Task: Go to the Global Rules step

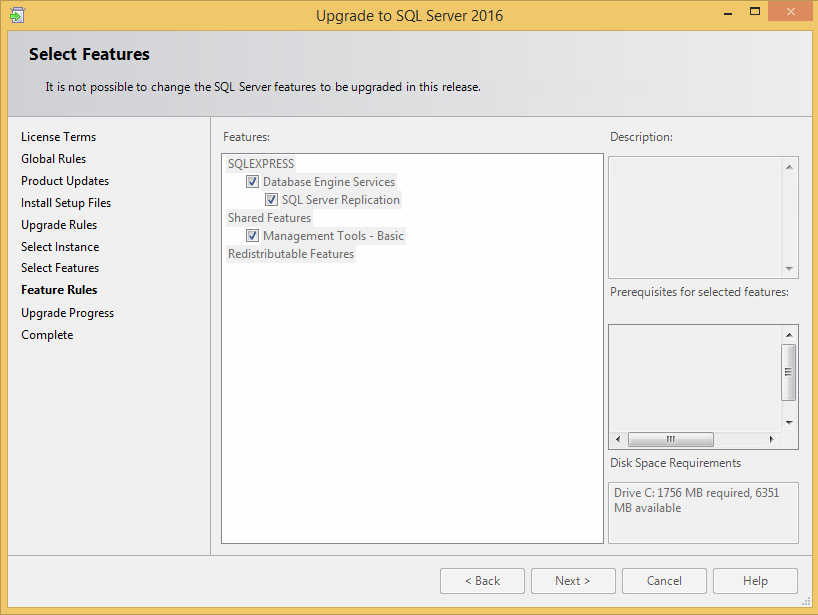Action: point(53,159)
